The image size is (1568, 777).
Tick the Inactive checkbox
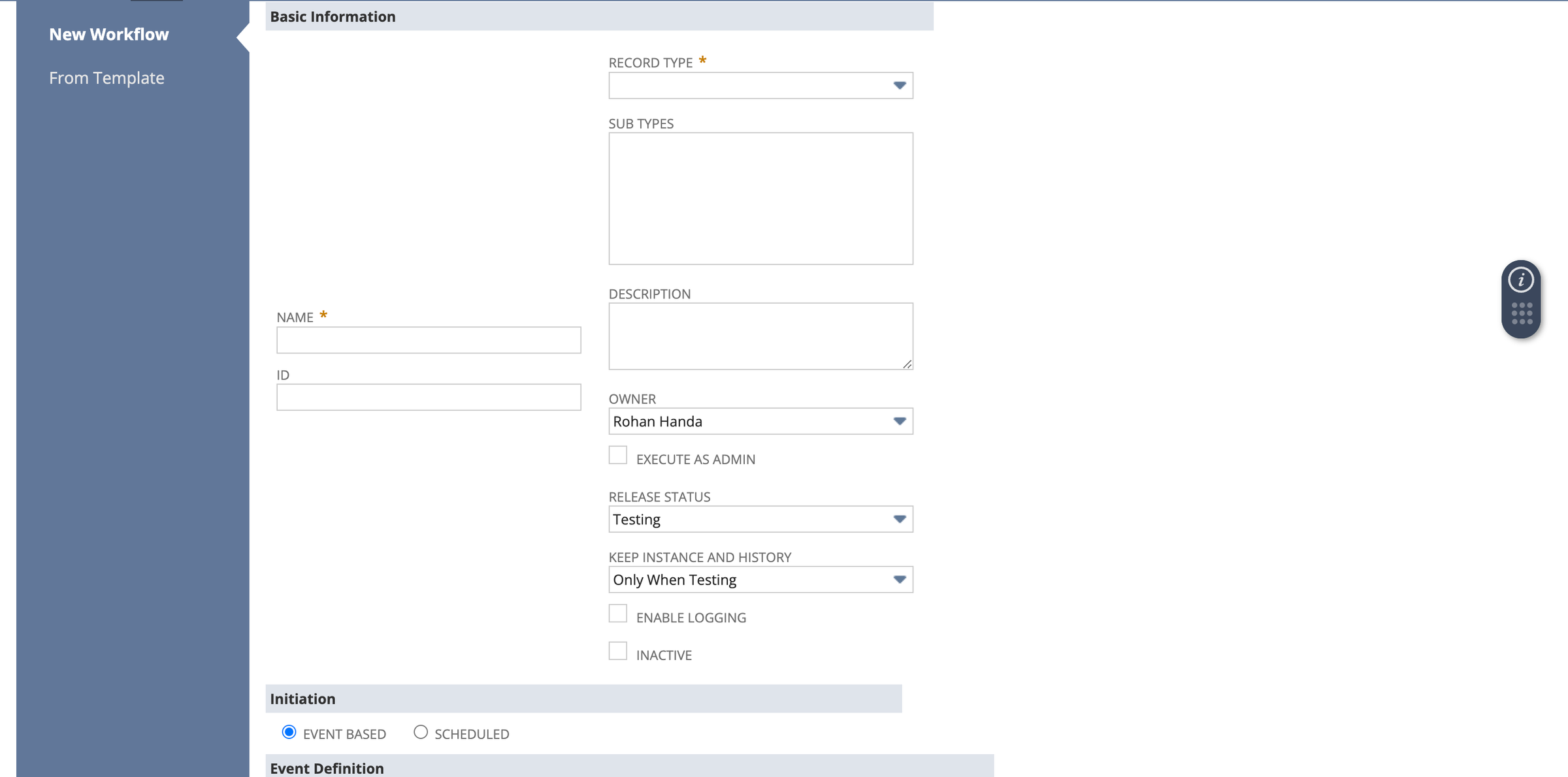pos(617,651)
